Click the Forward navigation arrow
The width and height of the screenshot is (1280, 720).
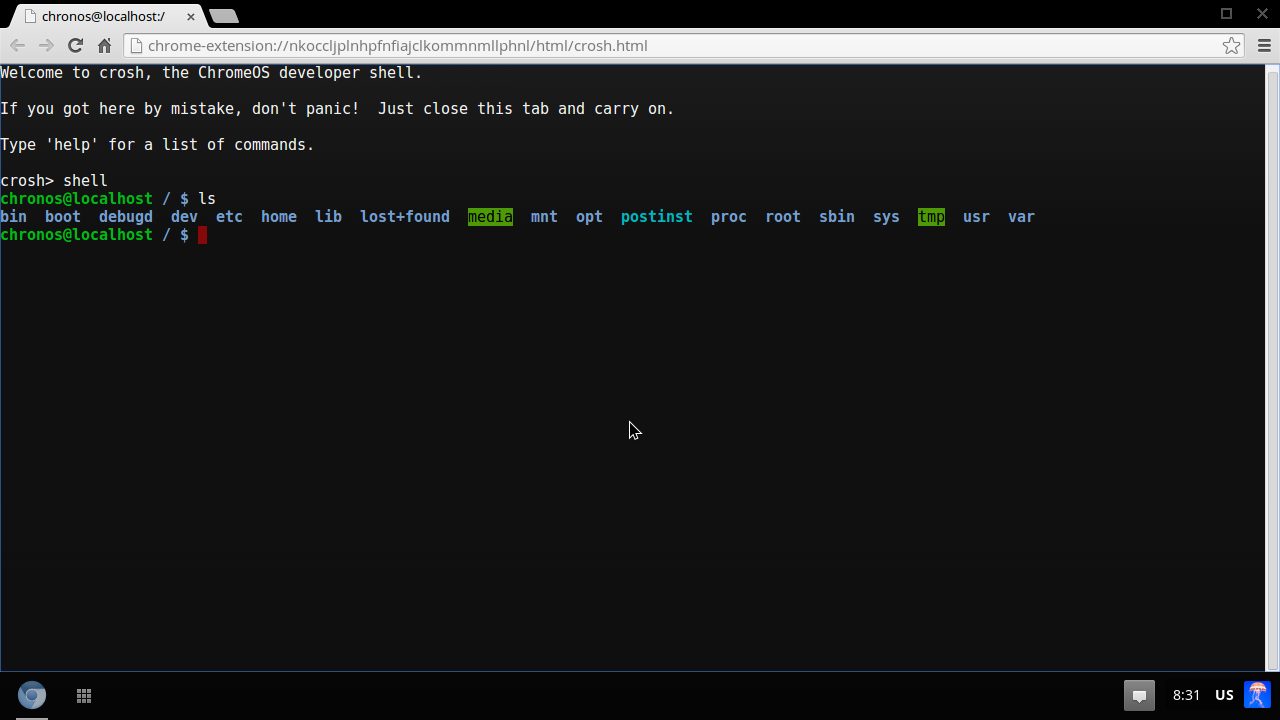(x=46, y=46)
